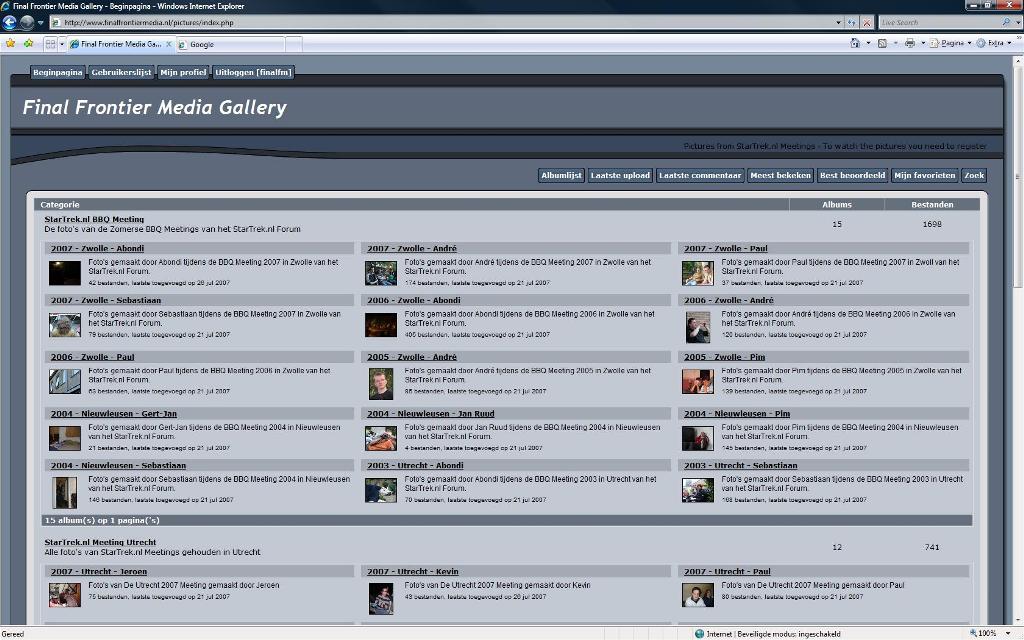Open Best beoordeeld pictures

coord(852,175)
